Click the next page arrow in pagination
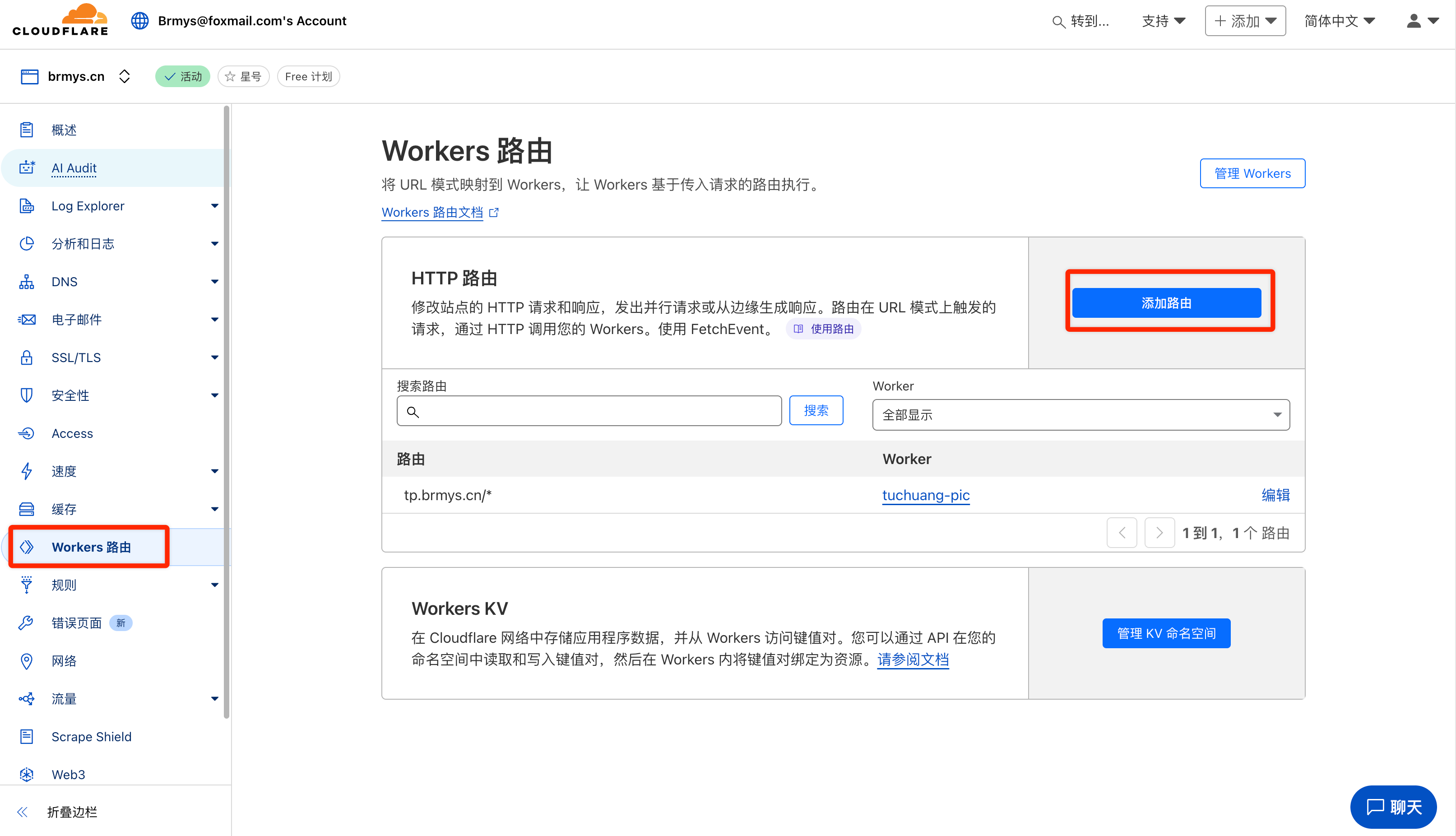This screenshot has height=836, width=1456. [1159, 533]
